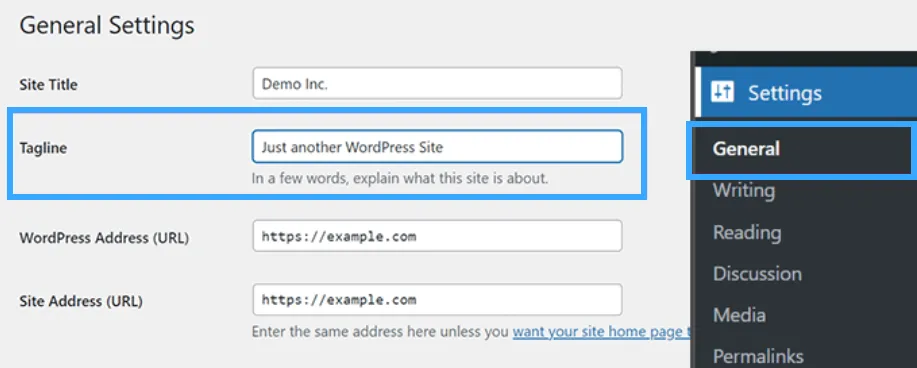Click the tagline description 'In a few words' text

tap(400, 178)
